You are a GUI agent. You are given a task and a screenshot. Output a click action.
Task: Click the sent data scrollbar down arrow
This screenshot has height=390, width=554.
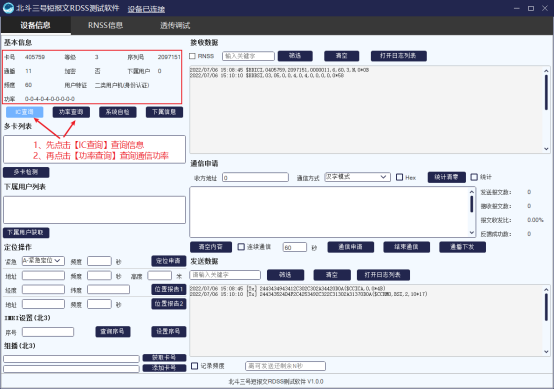click(546, 351)
